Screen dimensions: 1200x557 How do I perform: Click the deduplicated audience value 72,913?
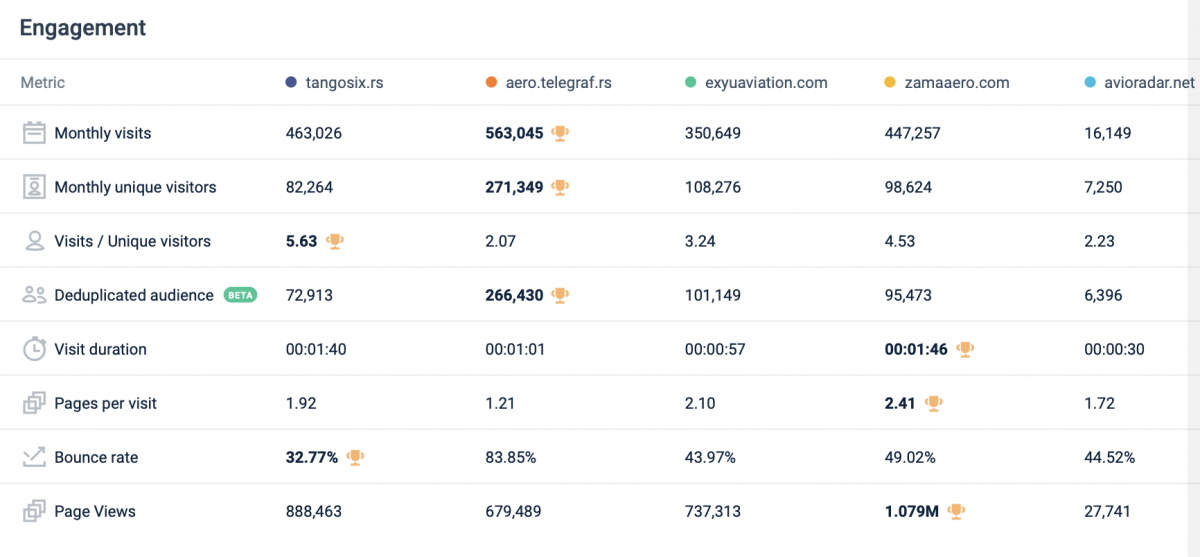pyautogui.click(x=309, y=295)
